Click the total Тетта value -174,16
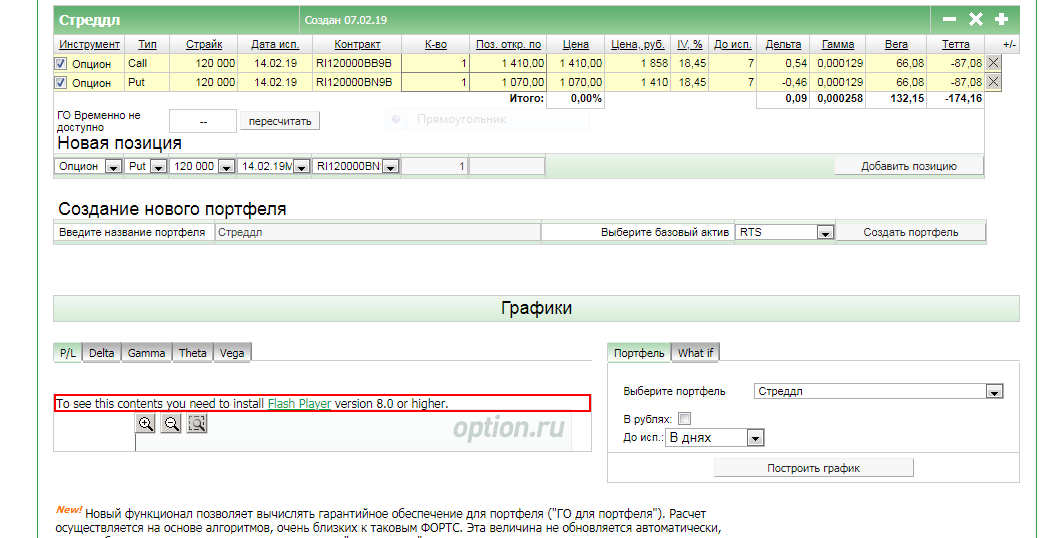The height and width of the screenshot is (538, 1063). 963,98
